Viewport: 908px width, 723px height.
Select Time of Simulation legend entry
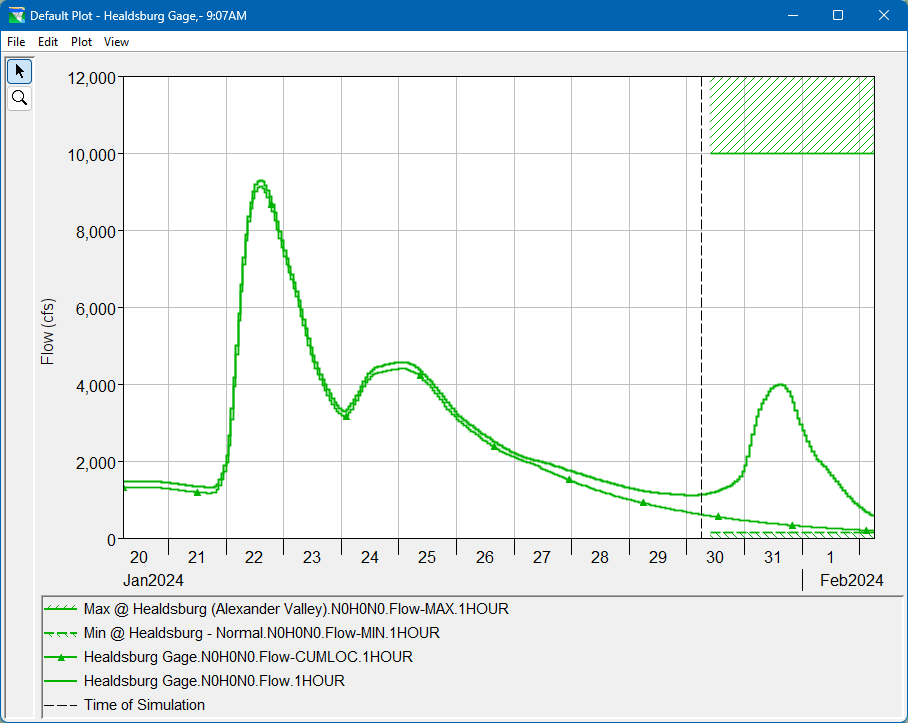[x=144, y=705]
